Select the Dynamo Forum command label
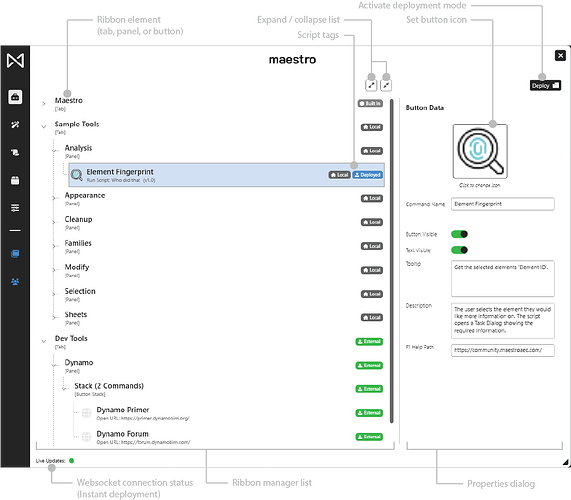 click(x=122, y=434)
